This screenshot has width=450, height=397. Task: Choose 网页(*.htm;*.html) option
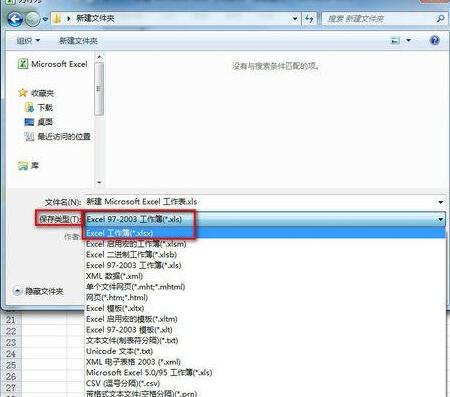pos(265,297)
